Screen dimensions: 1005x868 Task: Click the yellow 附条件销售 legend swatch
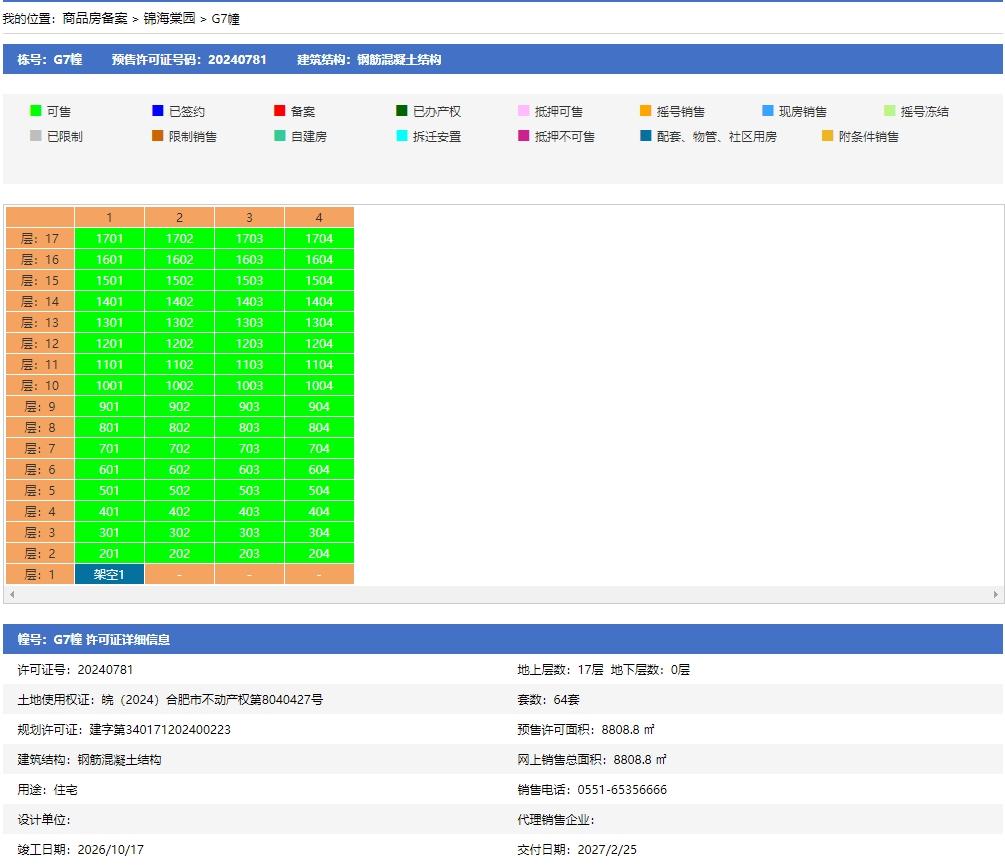[827, 136]
